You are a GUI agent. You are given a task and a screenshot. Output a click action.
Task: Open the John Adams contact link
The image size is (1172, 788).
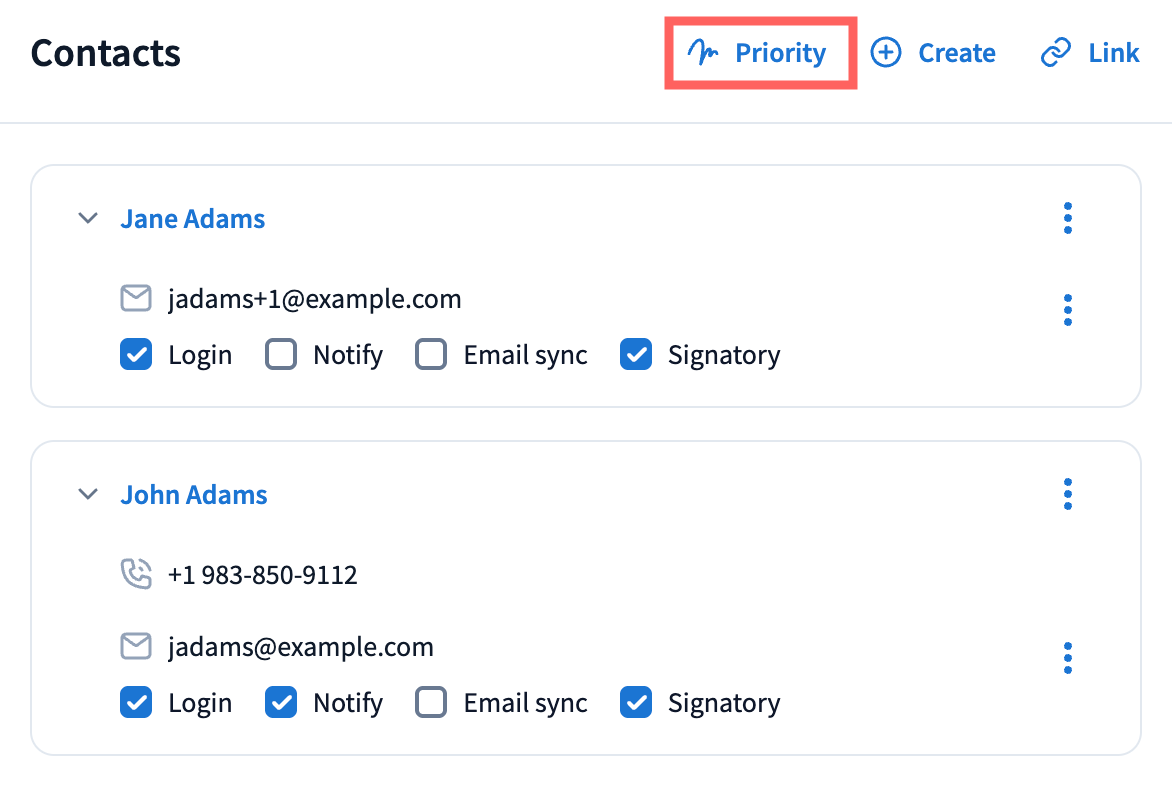(x=194, y=495)
